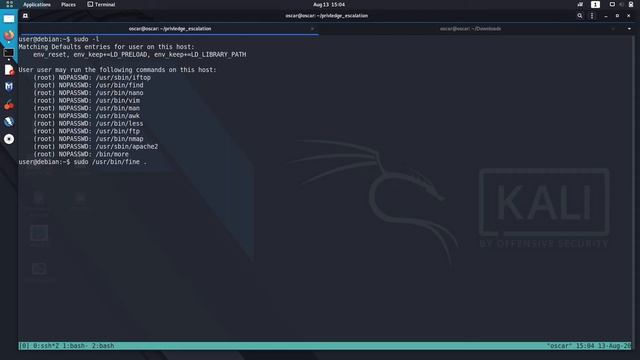Close the ~/Downloads tab

[x=613, y=29]
